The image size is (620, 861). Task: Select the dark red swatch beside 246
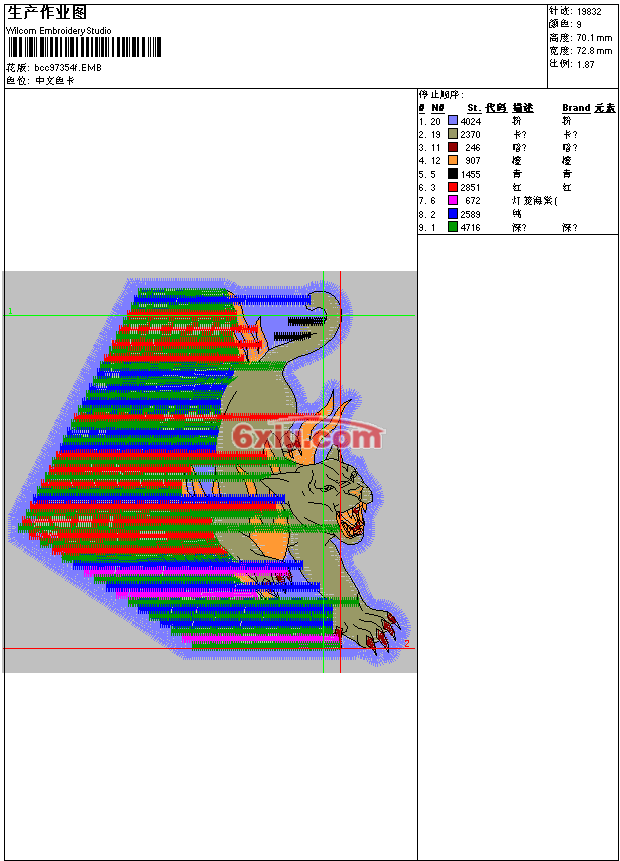coord(453,147)
